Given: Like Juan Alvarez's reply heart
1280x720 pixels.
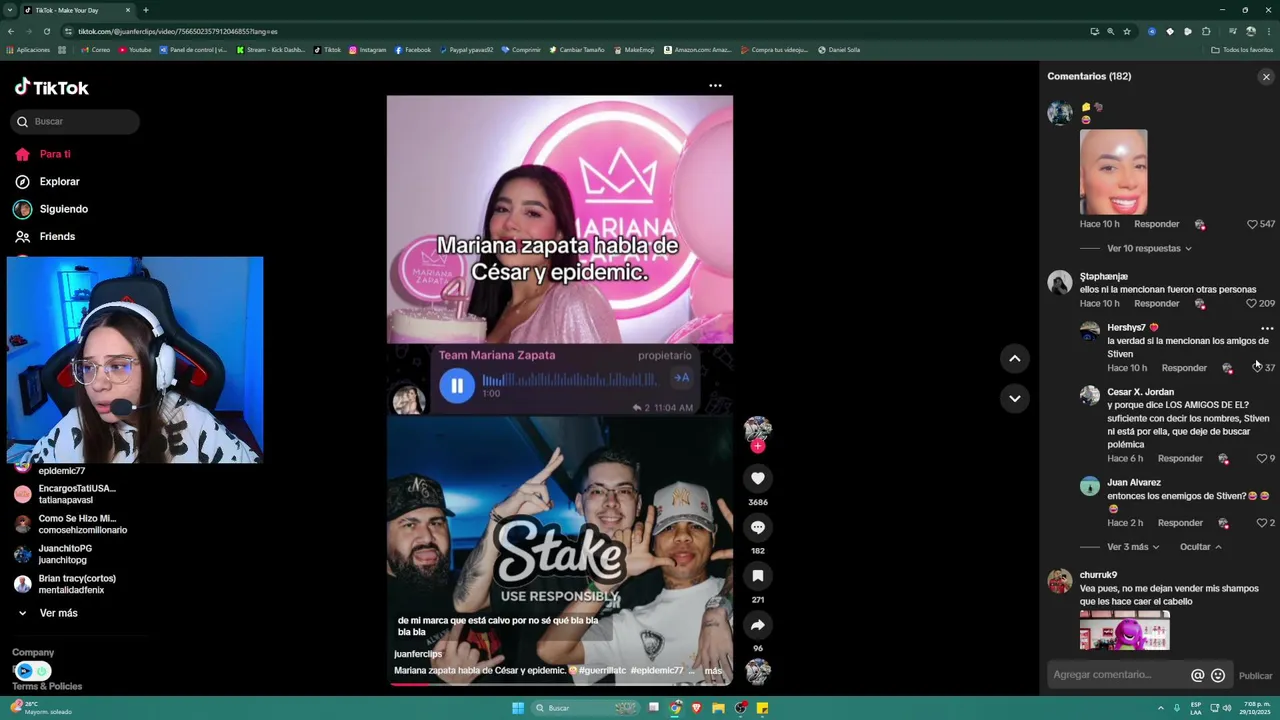Looking at the screenshot, I should click(1262, 523).
